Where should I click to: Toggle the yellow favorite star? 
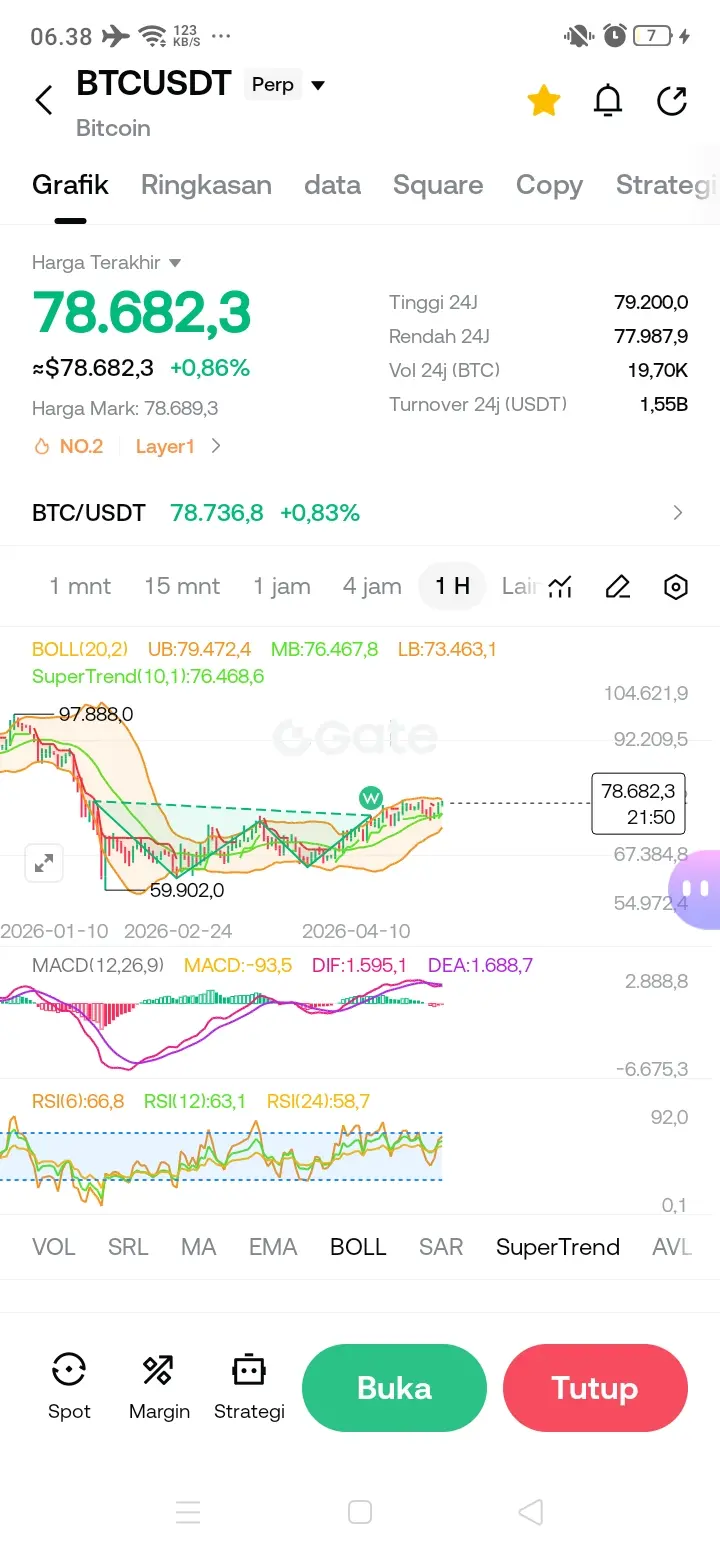pyautogui.click(x=543, y=100)
